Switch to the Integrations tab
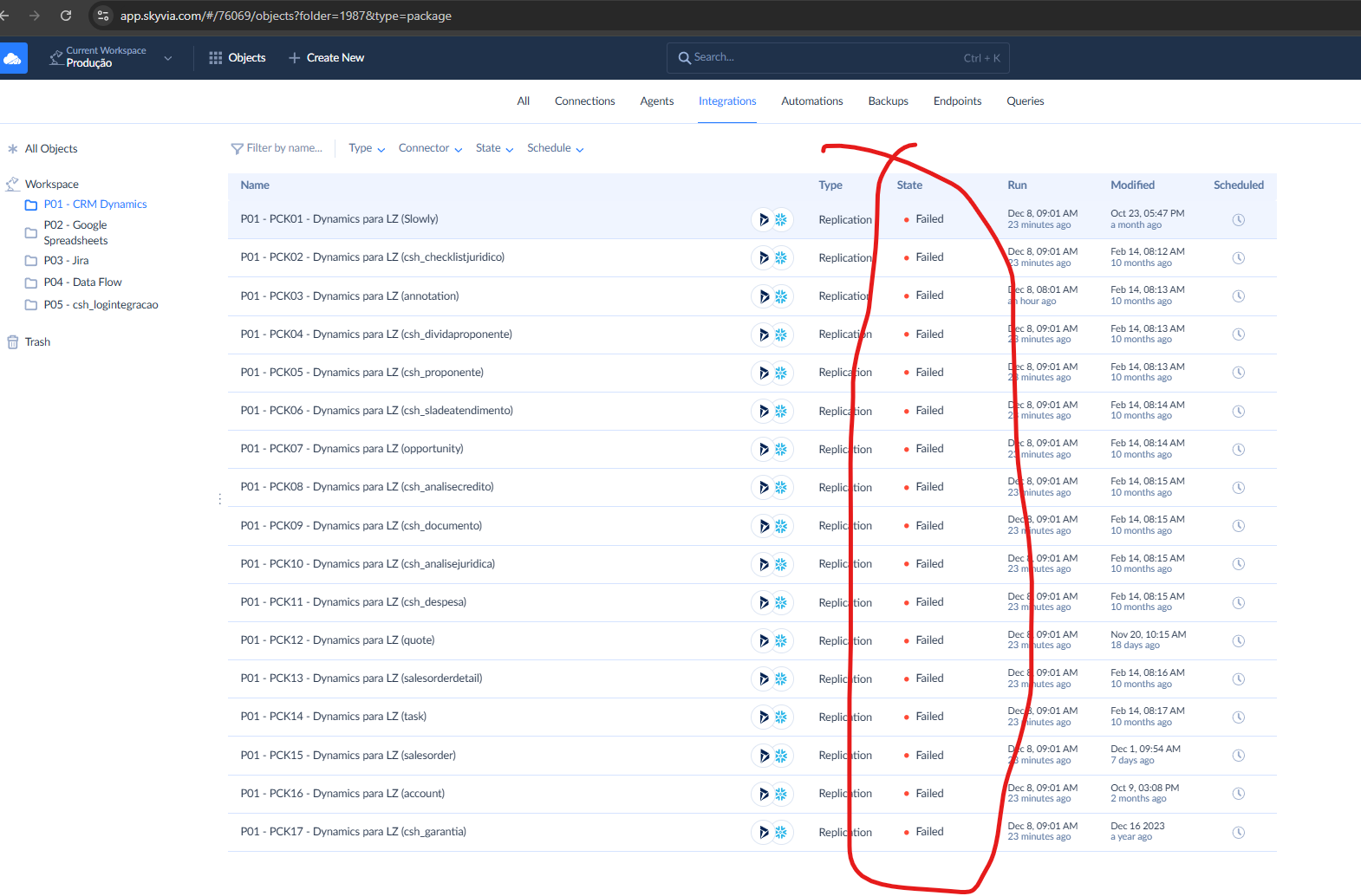Screen dimensions: 1361x896 pyautogui.click(x=727, y=101)
